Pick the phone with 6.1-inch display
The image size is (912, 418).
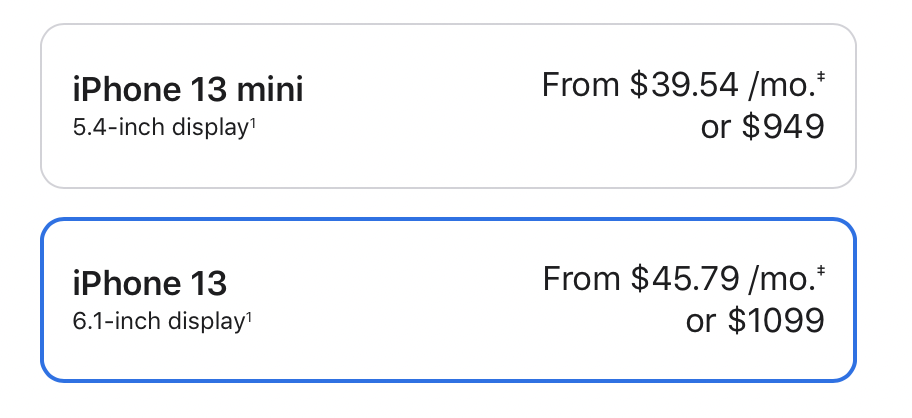coord(448,299)
